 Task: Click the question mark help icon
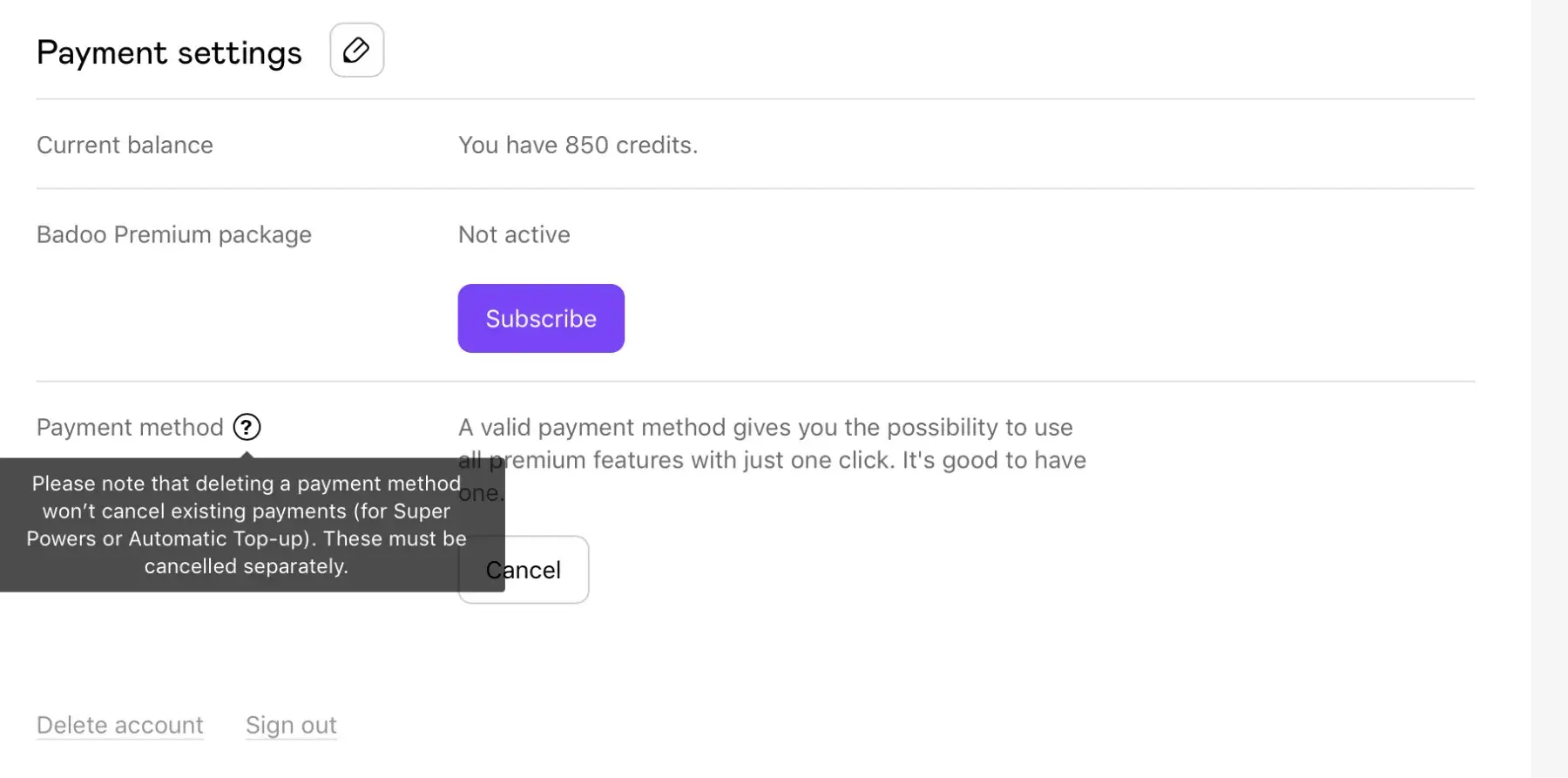247,427
